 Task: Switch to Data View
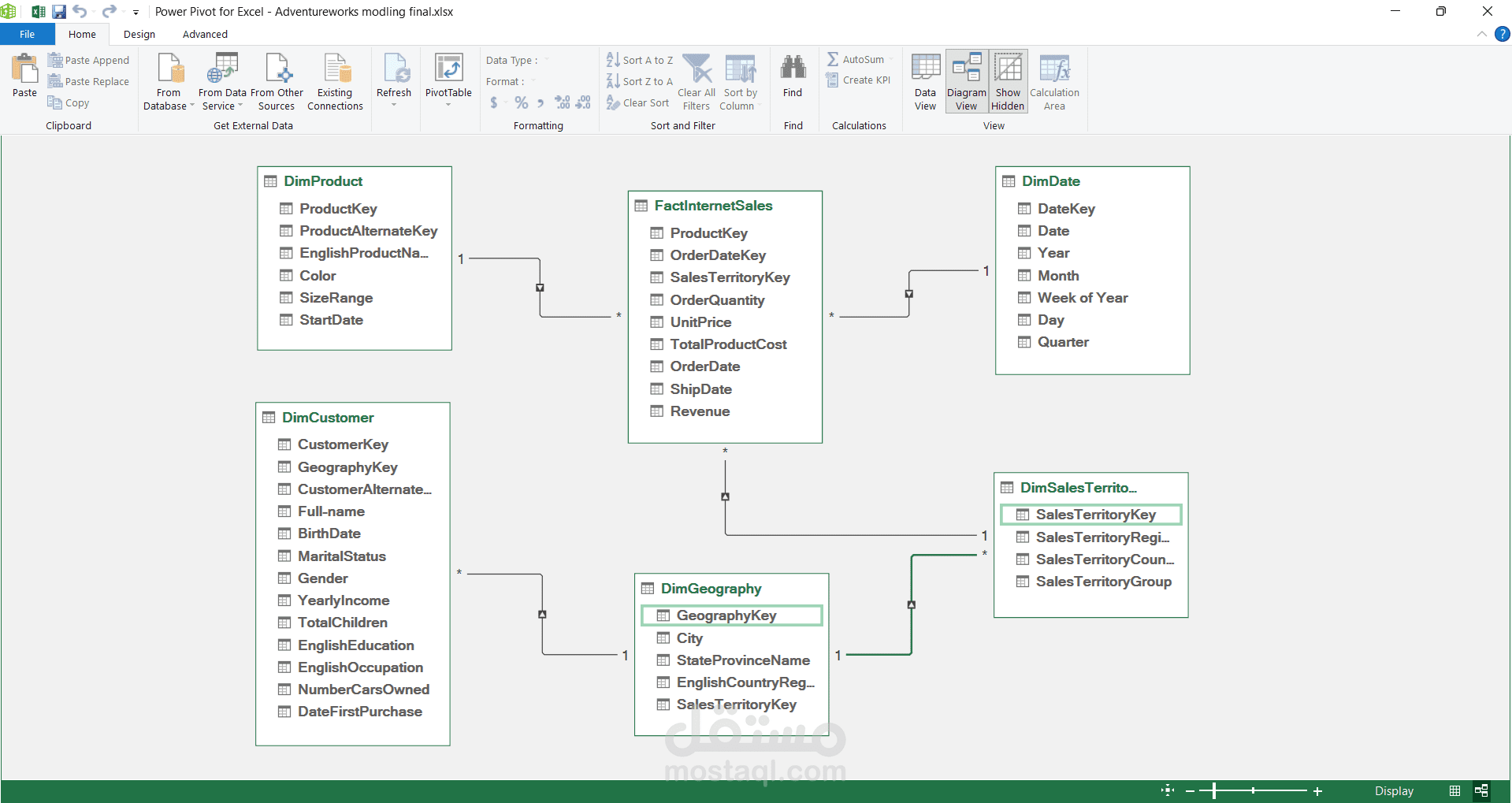924,80
